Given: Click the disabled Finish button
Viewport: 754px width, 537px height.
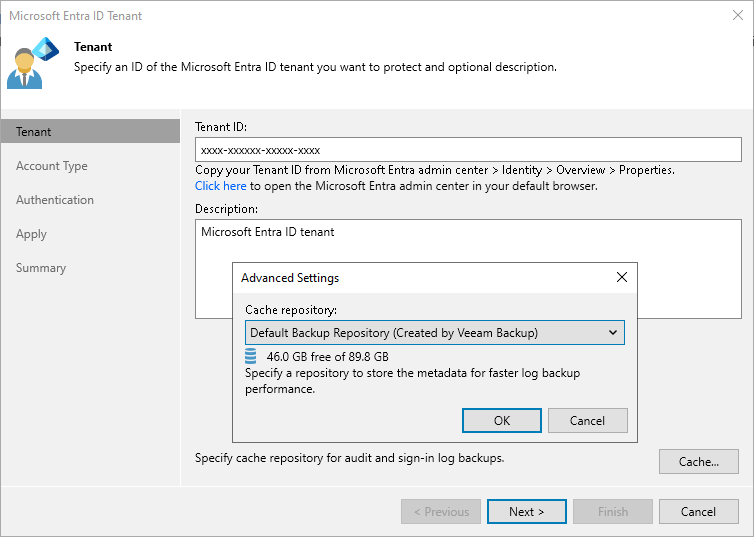Looking at the screenshot, I should pos(613,512).
